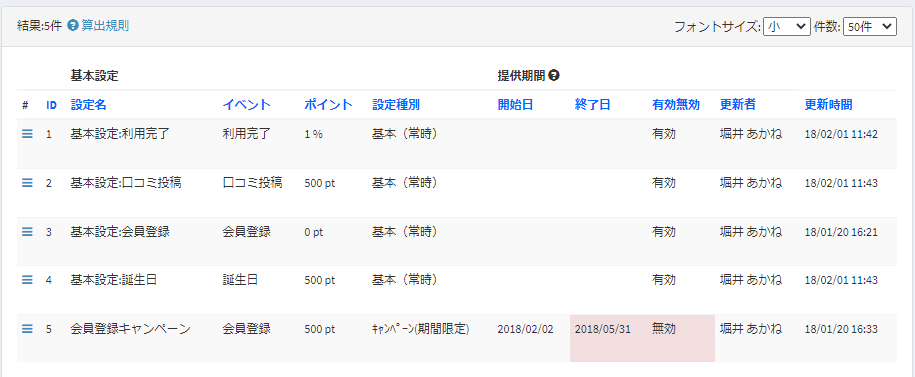
Task: Click the 1 % point value
Action: pyautogui.click(x=313, y=134)
